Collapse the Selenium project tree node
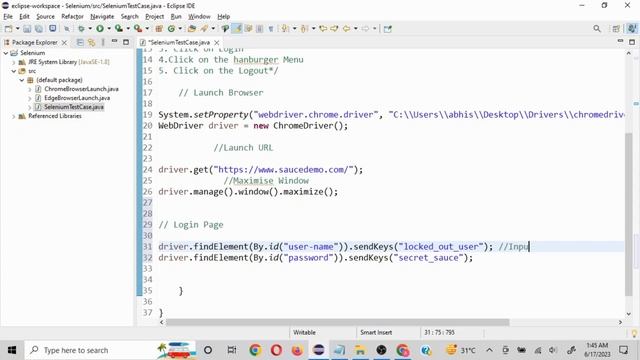This screenshot has width=640, height=360. (6, 53)
